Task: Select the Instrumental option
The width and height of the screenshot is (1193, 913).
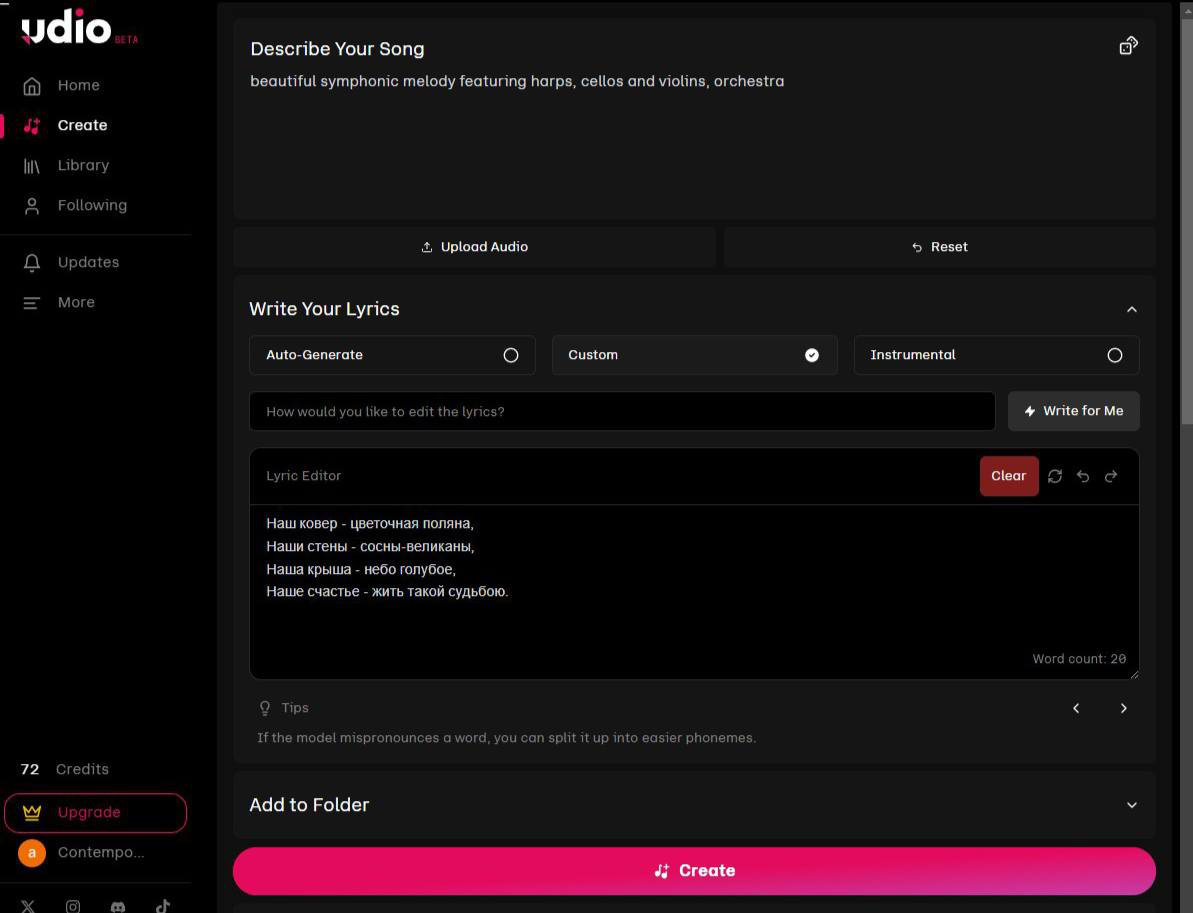Action: (x=996, y=355)
